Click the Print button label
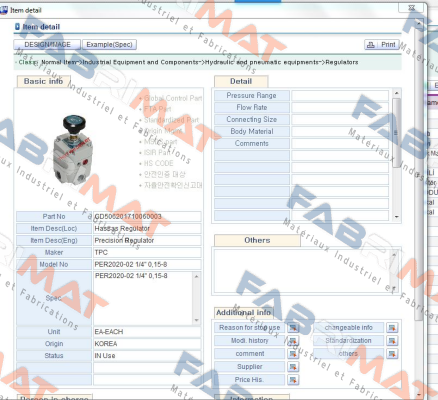The image size is (438, 400). 388,45
